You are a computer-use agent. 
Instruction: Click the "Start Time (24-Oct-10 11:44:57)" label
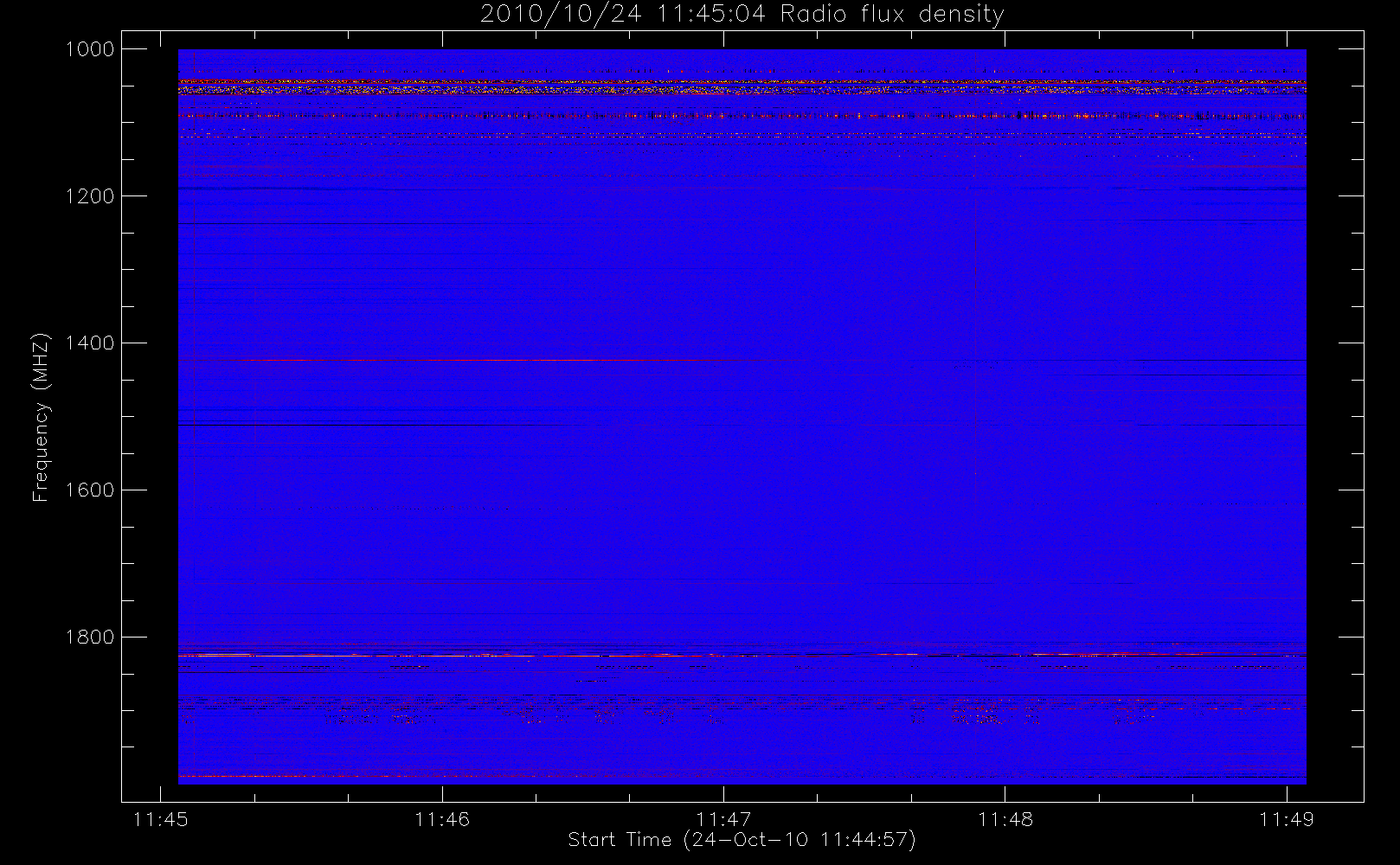pos(742,840)
